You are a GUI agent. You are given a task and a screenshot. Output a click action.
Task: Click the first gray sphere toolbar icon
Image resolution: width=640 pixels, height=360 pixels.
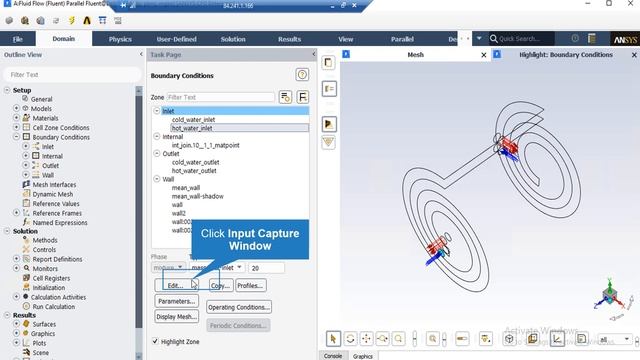[x=9, y=20]
